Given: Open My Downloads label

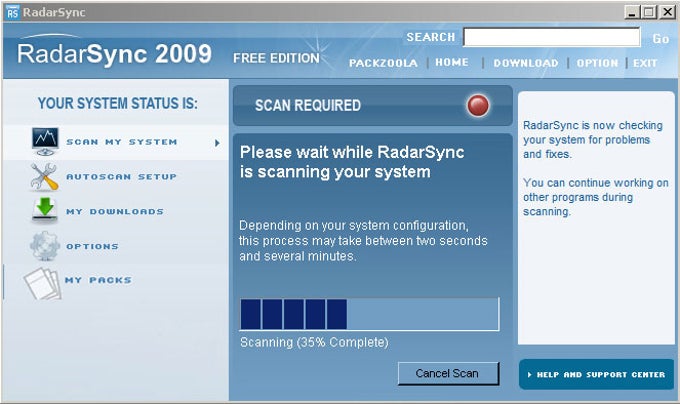Looking at the screenshot, I should click(115, 212).
